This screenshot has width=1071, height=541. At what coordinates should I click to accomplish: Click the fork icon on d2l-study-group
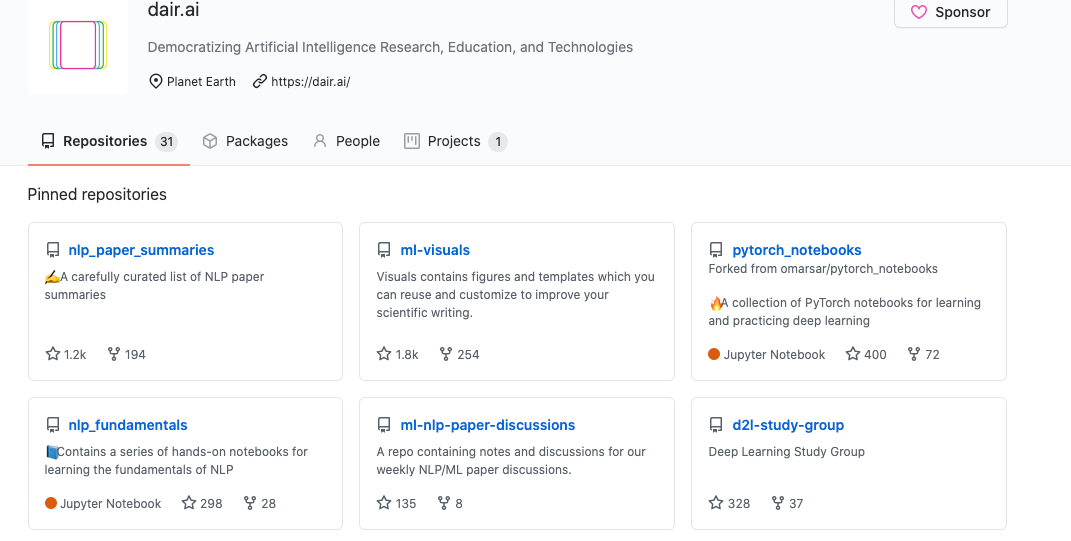(778, 503)
